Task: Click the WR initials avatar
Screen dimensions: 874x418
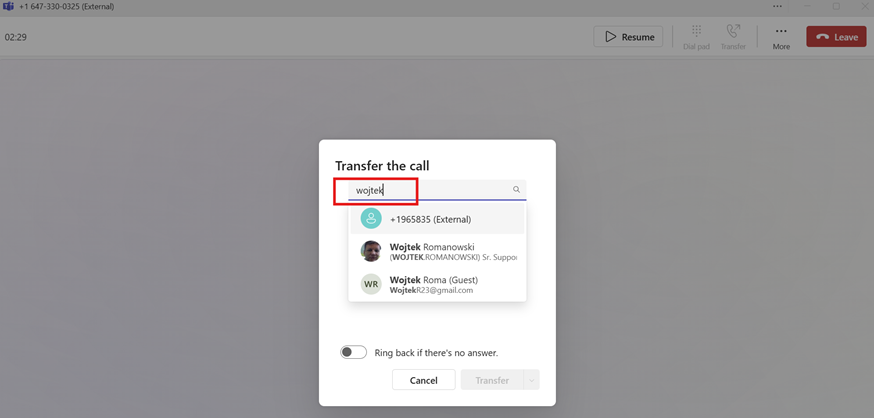Action: coord(371,284)
